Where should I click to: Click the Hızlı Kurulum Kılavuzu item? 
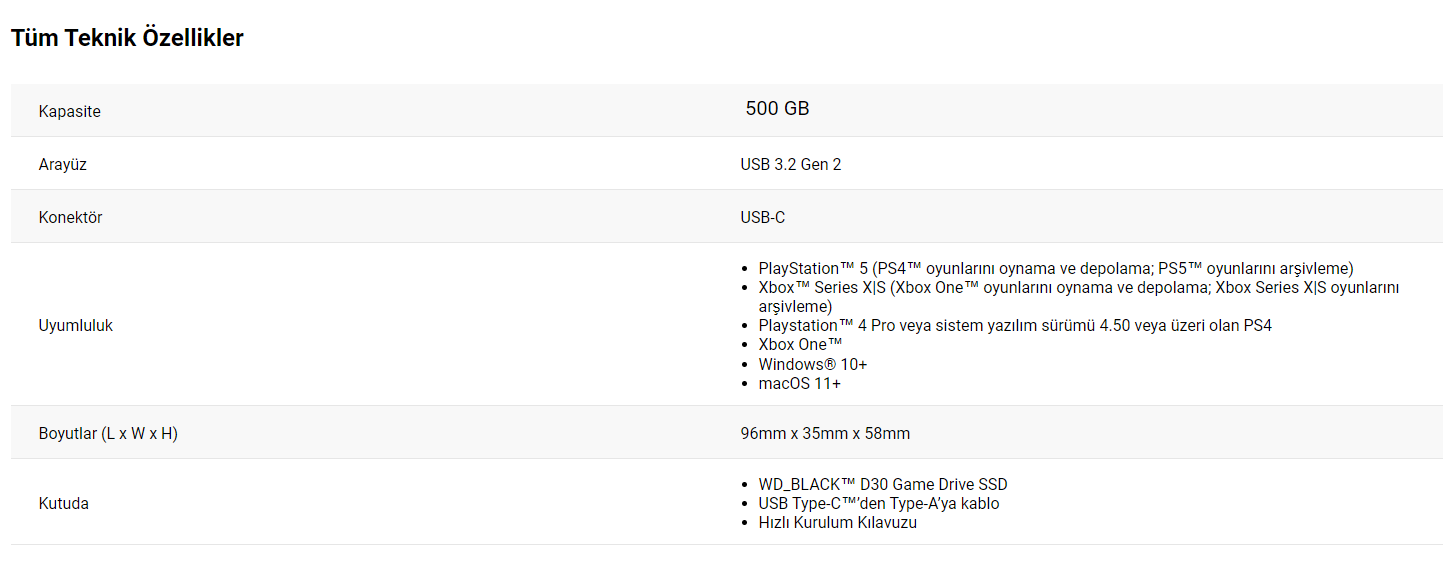point(838,523)
